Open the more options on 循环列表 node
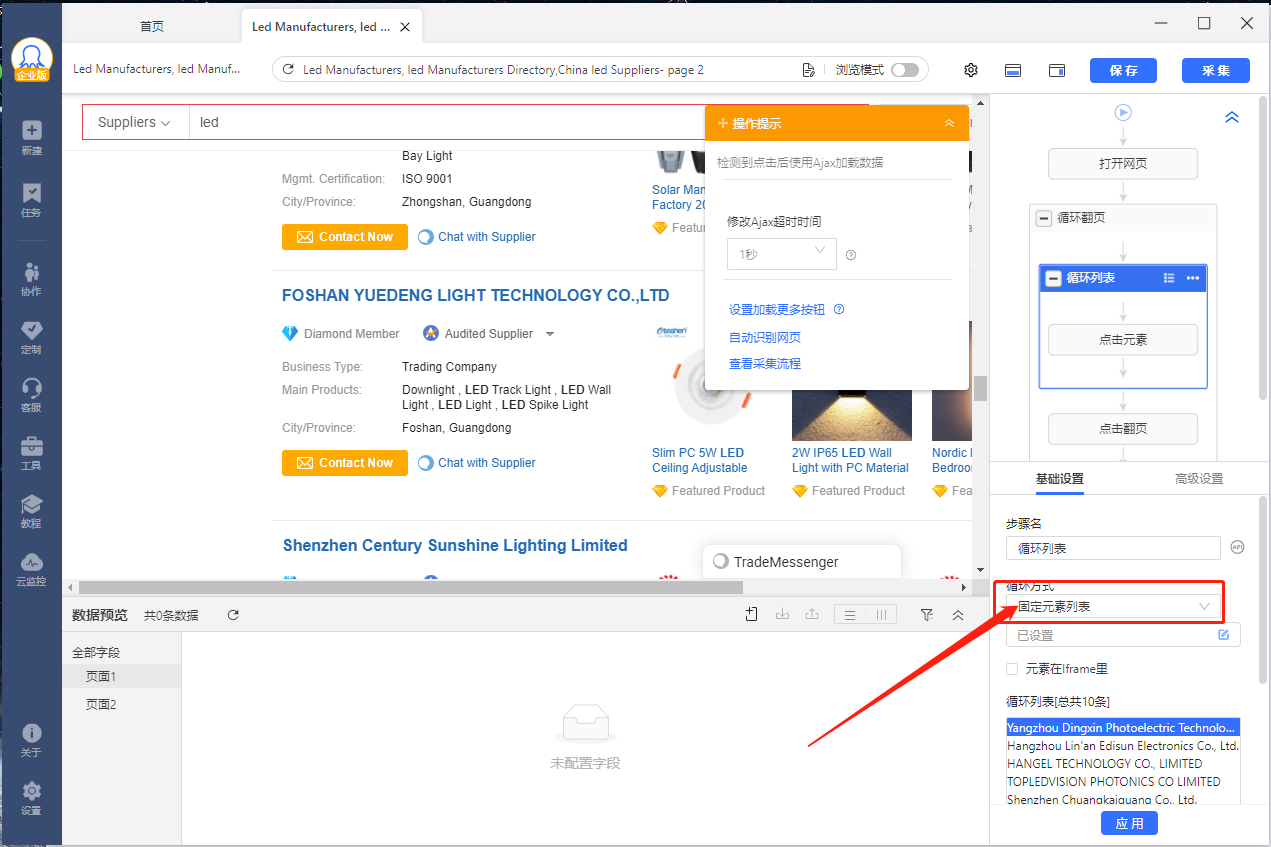 tap(1192, 278)
